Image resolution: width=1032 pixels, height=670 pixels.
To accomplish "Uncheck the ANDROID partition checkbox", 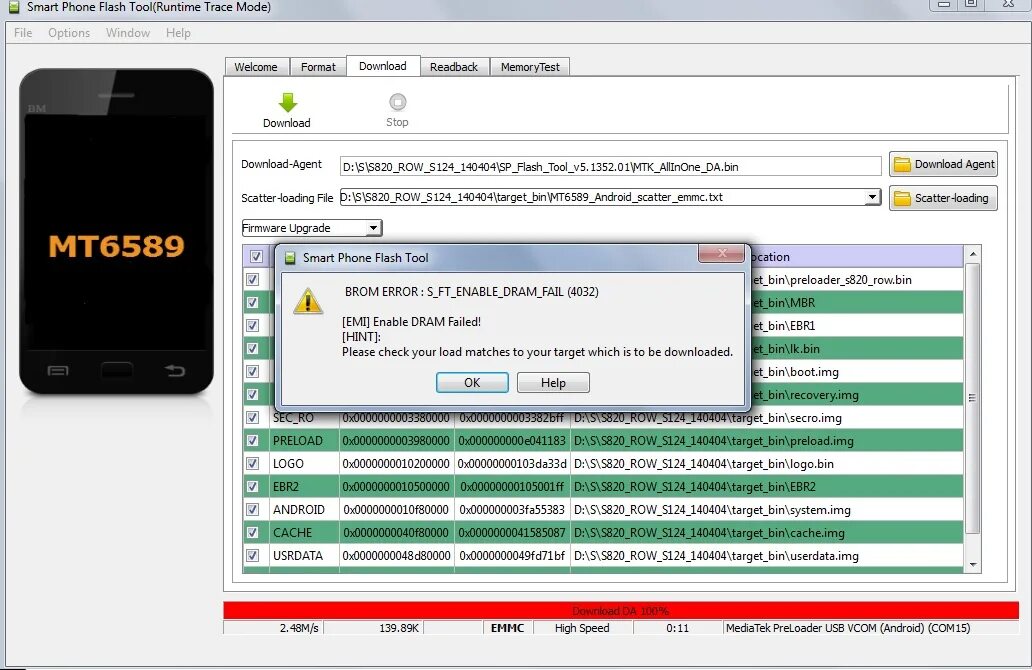I will tap(252, 509).
